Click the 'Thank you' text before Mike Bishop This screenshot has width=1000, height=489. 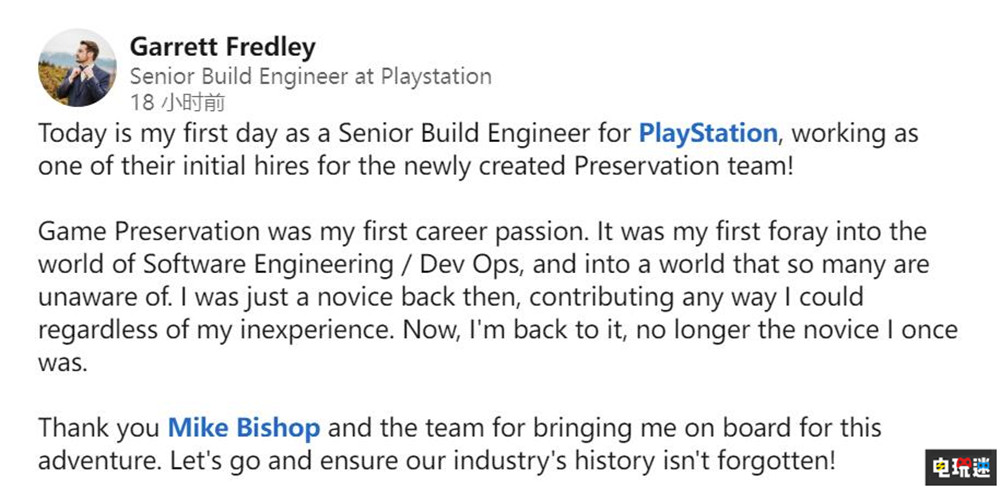(98, 429)
